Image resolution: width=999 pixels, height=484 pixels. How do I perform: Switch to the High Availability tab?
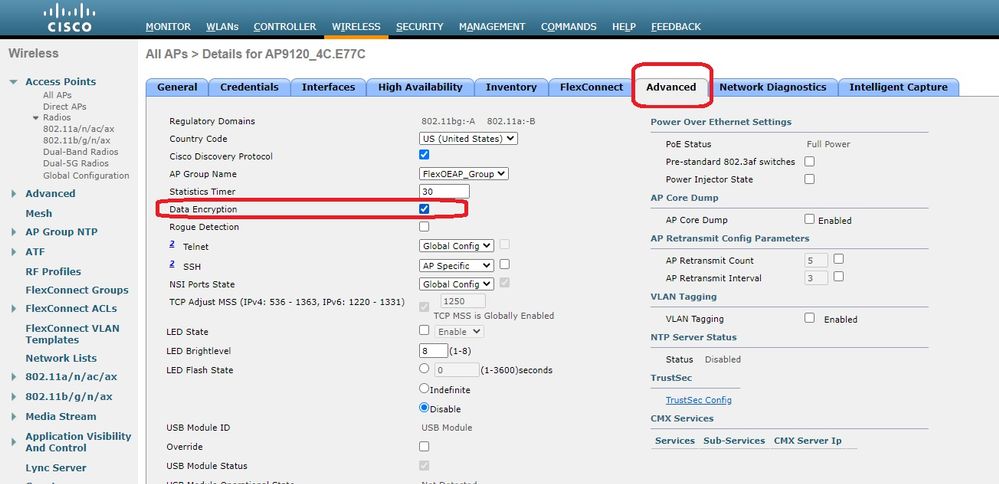(420, 87)
